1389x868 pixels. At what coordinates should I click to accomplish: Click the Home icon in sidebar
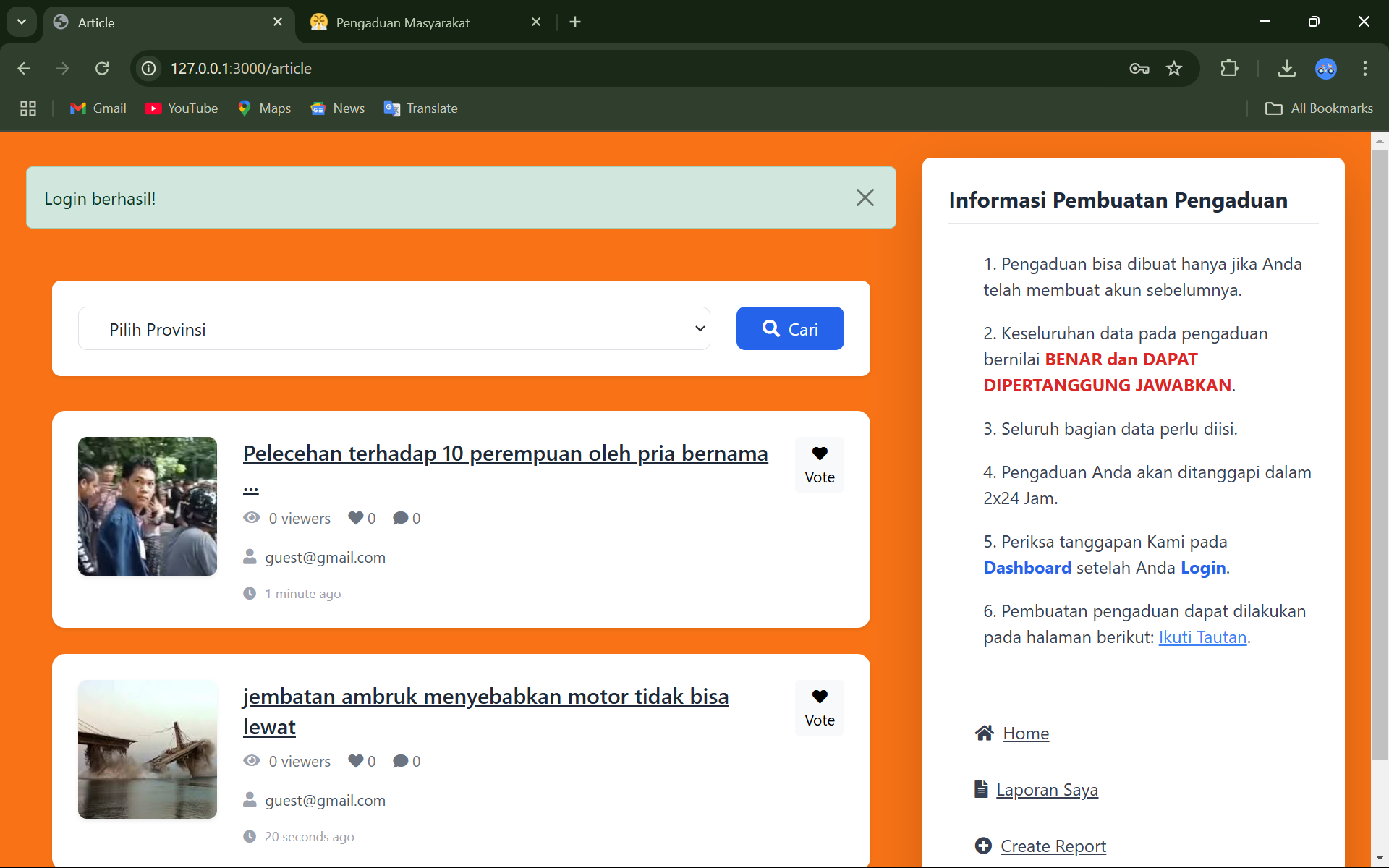984,733
